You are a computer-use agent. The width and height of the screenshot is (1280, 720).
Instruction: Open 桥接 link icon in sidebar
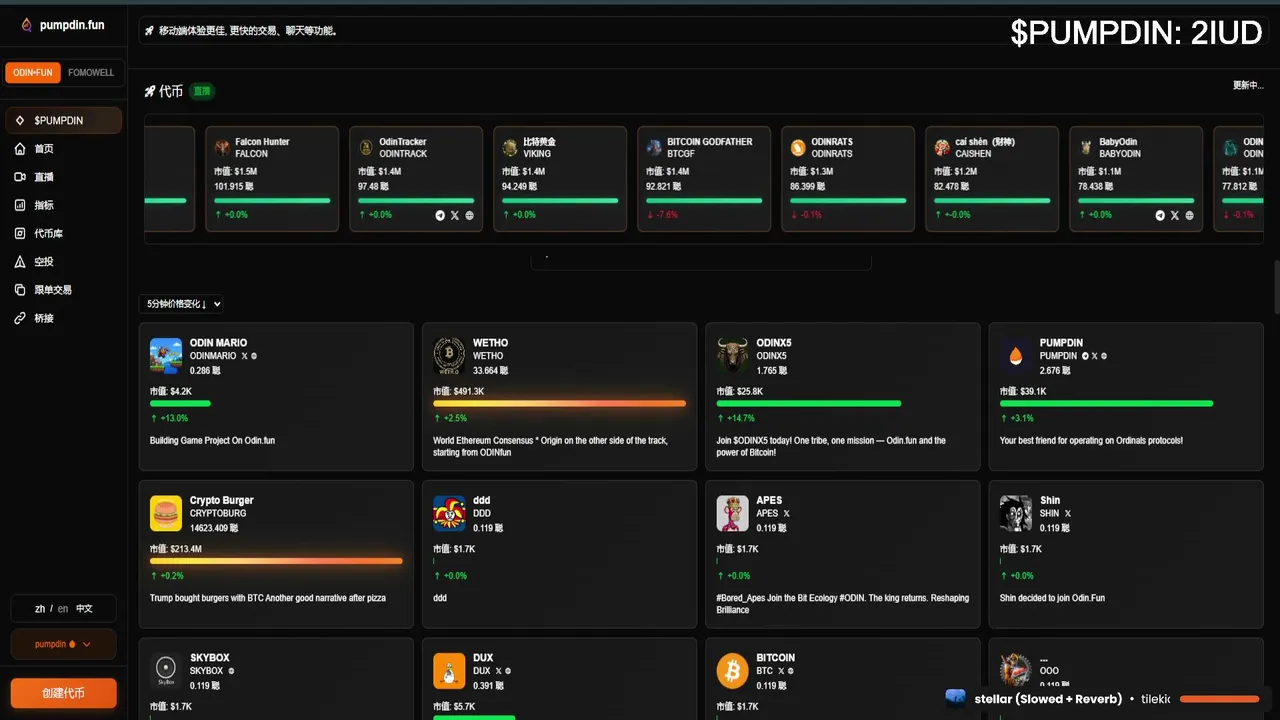click(x=20, y=318)
